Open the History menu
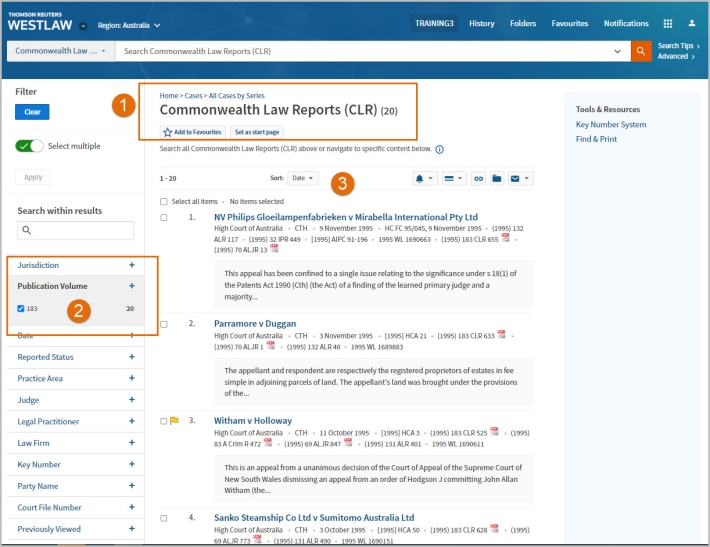 tap(481, 23)
